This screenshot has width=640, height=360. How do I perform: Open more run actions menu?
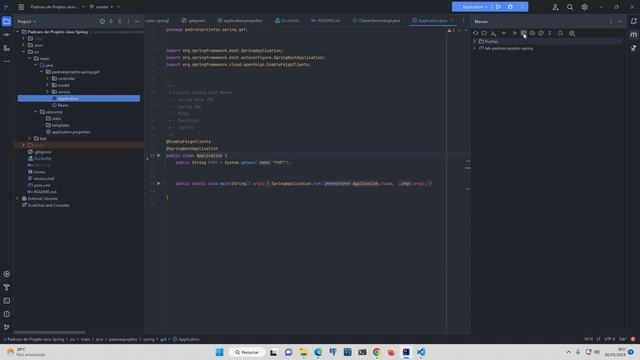coord(522,7)
